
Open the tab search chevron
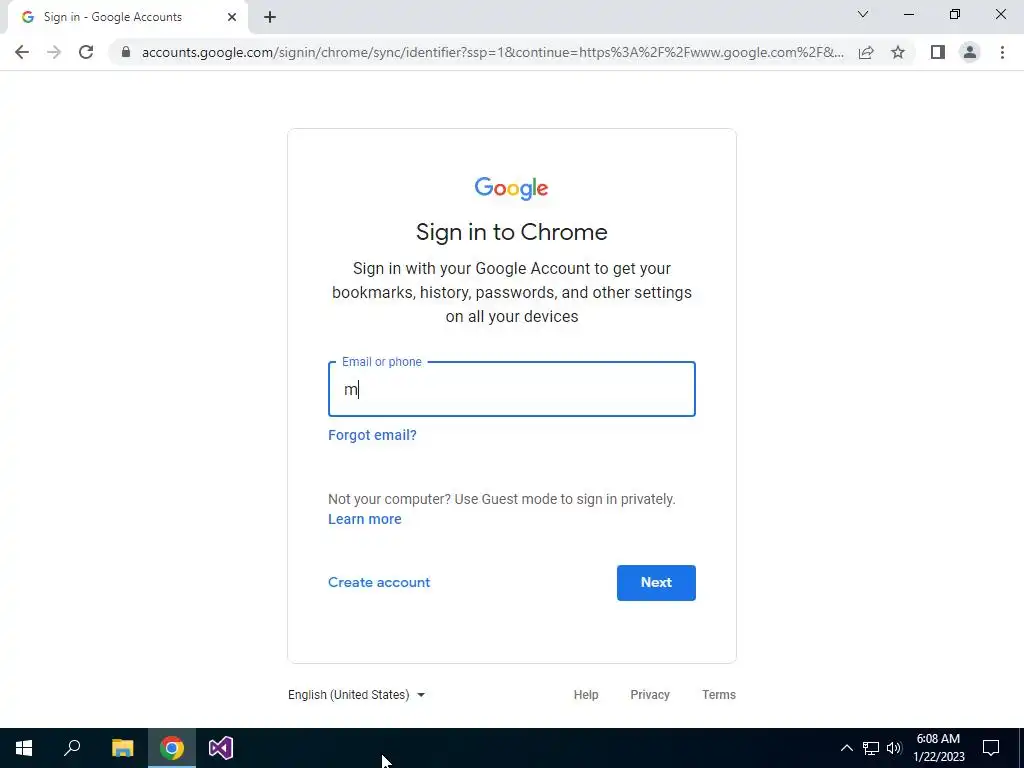point(863,14)
